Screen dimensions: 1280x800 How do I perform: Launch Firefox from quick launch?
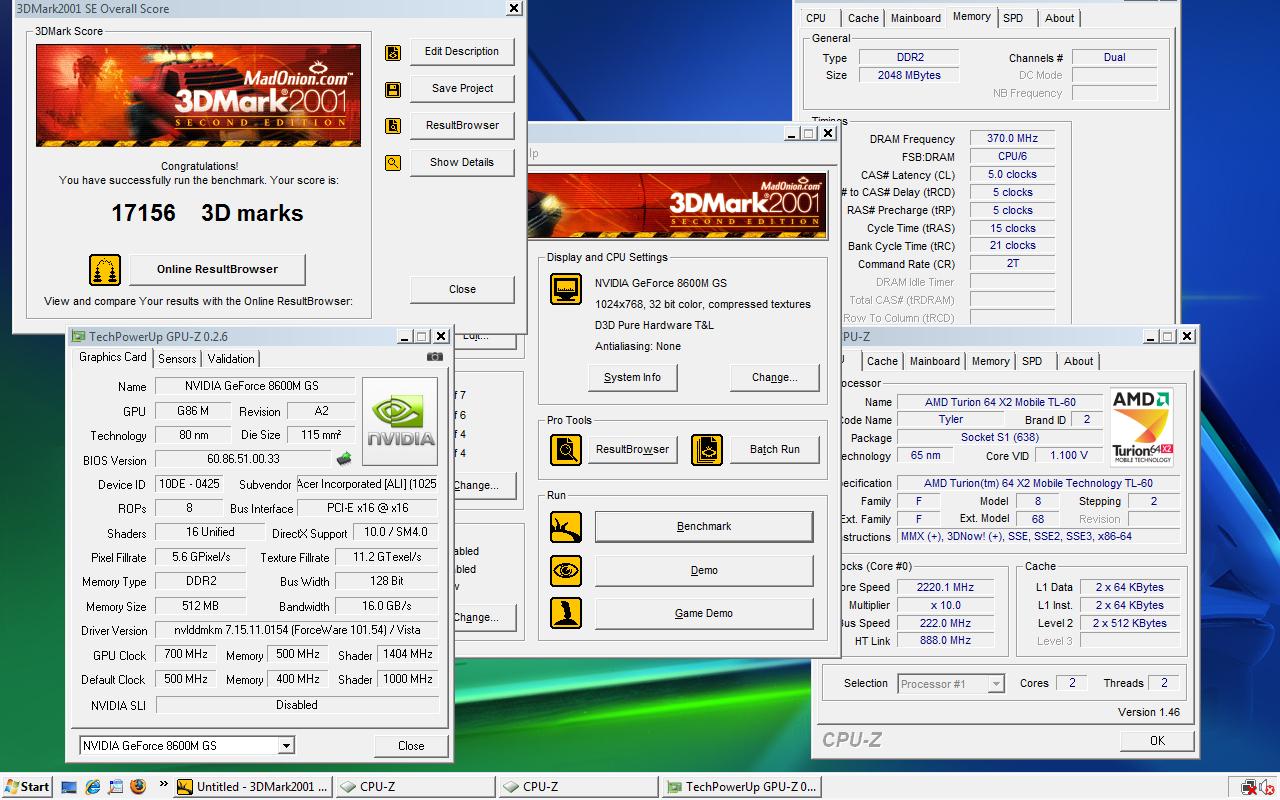pyautogui.click(x=138, y=787)
